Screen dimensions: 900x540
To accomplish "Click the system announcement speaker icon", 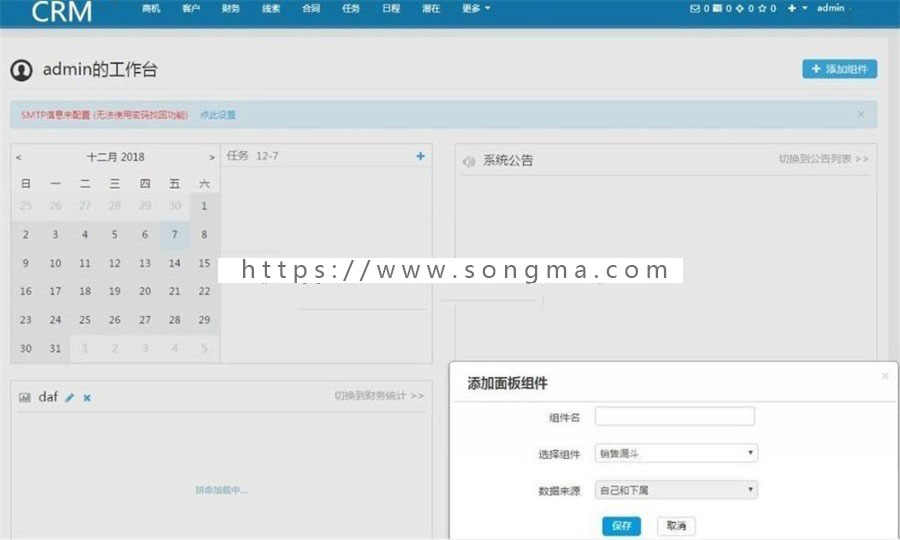I will [469, 161].
